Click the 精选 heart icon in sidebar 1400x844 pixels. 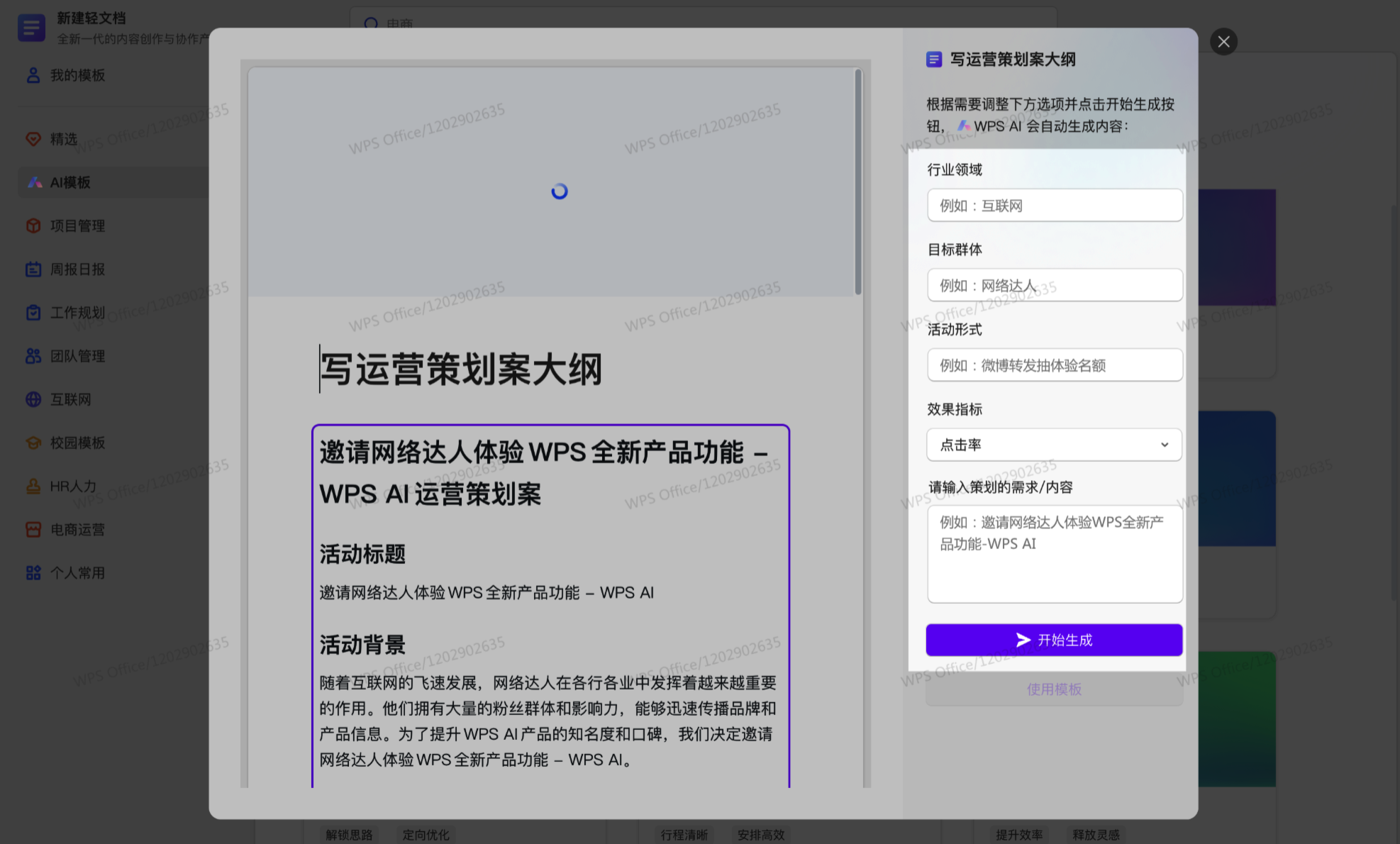click(x=33, y=139)
